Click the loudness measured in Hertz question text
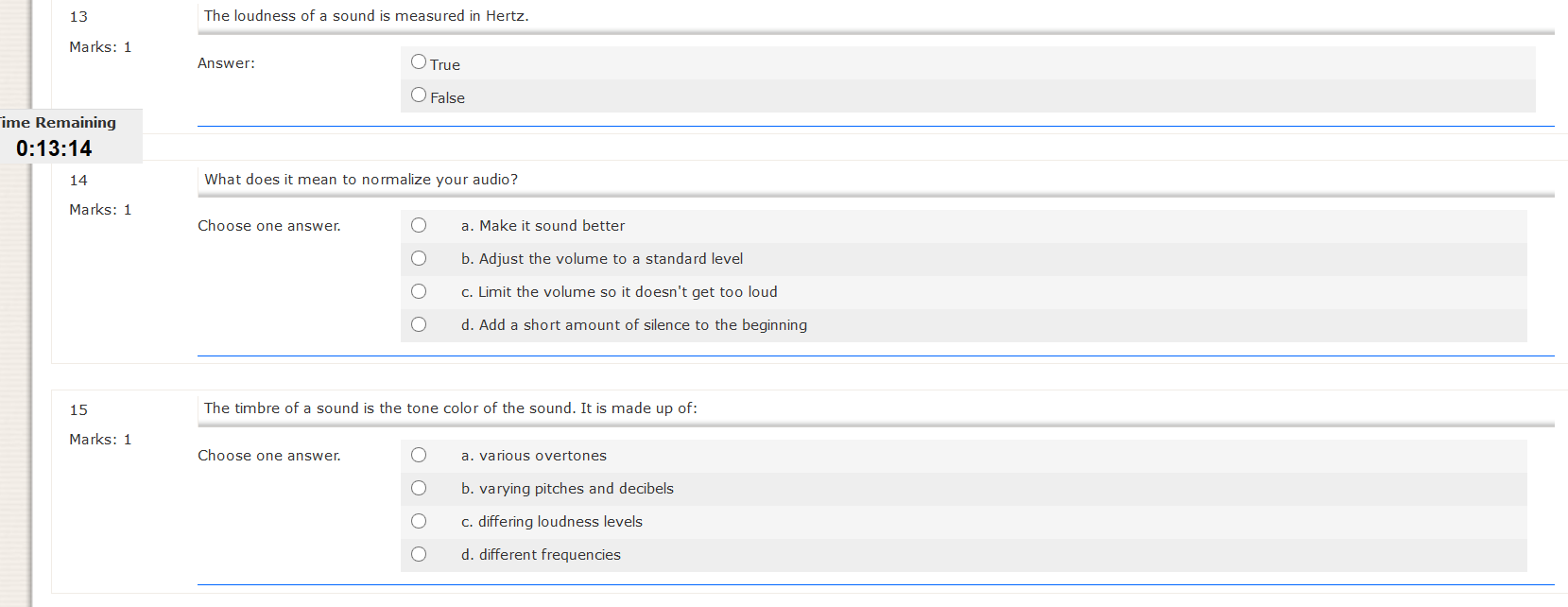This screenshot has height=607, width=1568. [367, 16]
